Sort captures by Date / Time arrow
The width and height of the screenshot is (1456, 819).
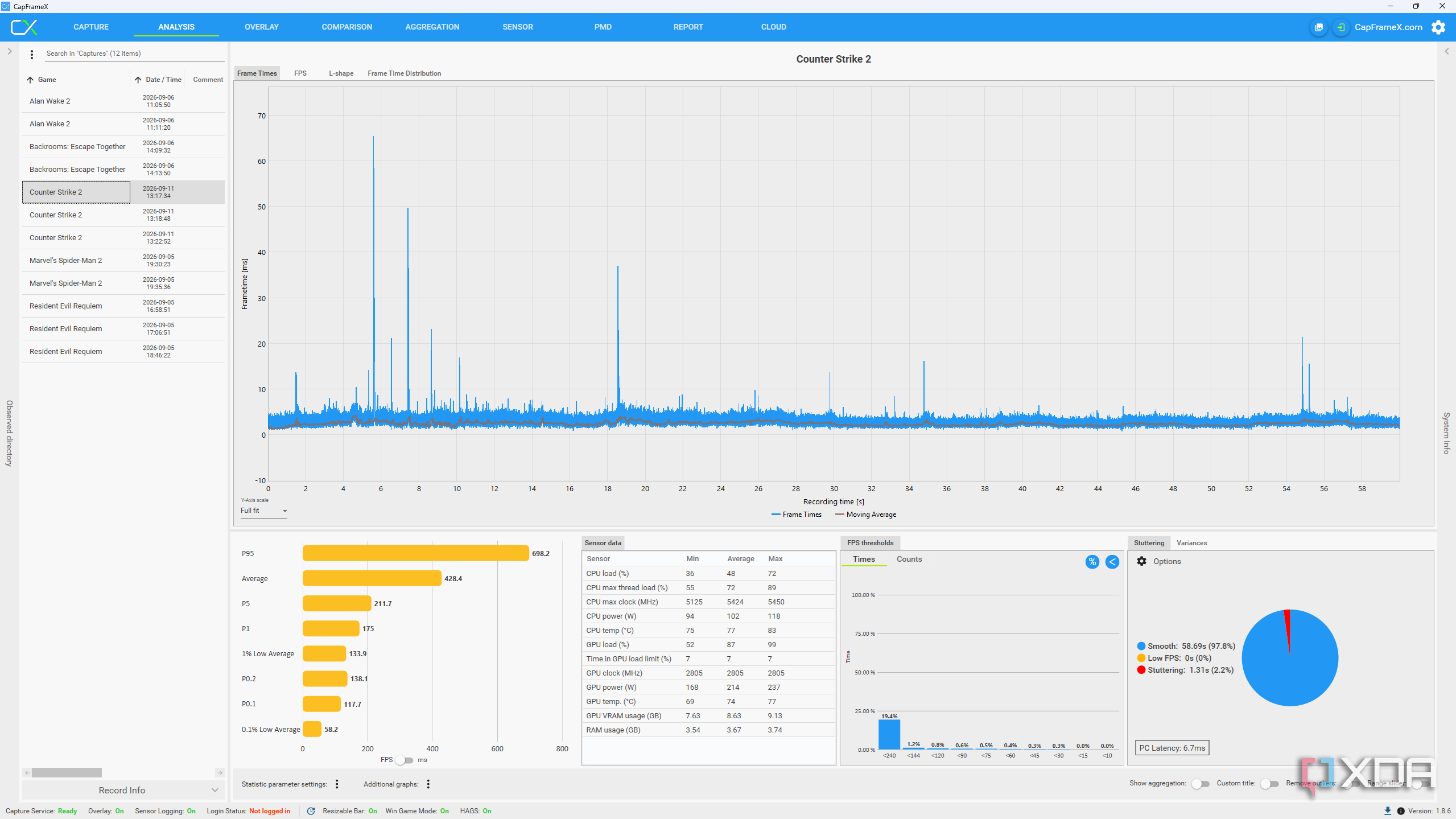point(138,80)
